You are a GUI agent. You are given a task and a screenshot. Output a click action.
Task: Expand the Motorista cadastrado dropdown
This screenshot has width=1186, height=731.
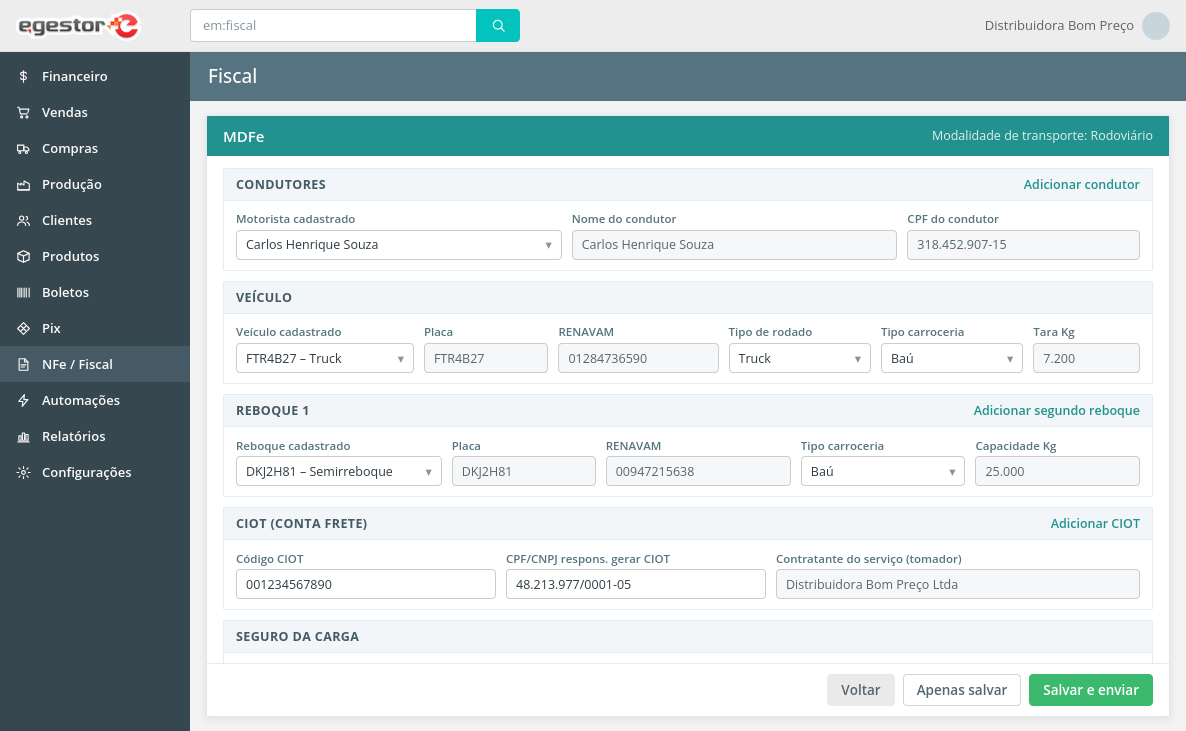point(399,245)
